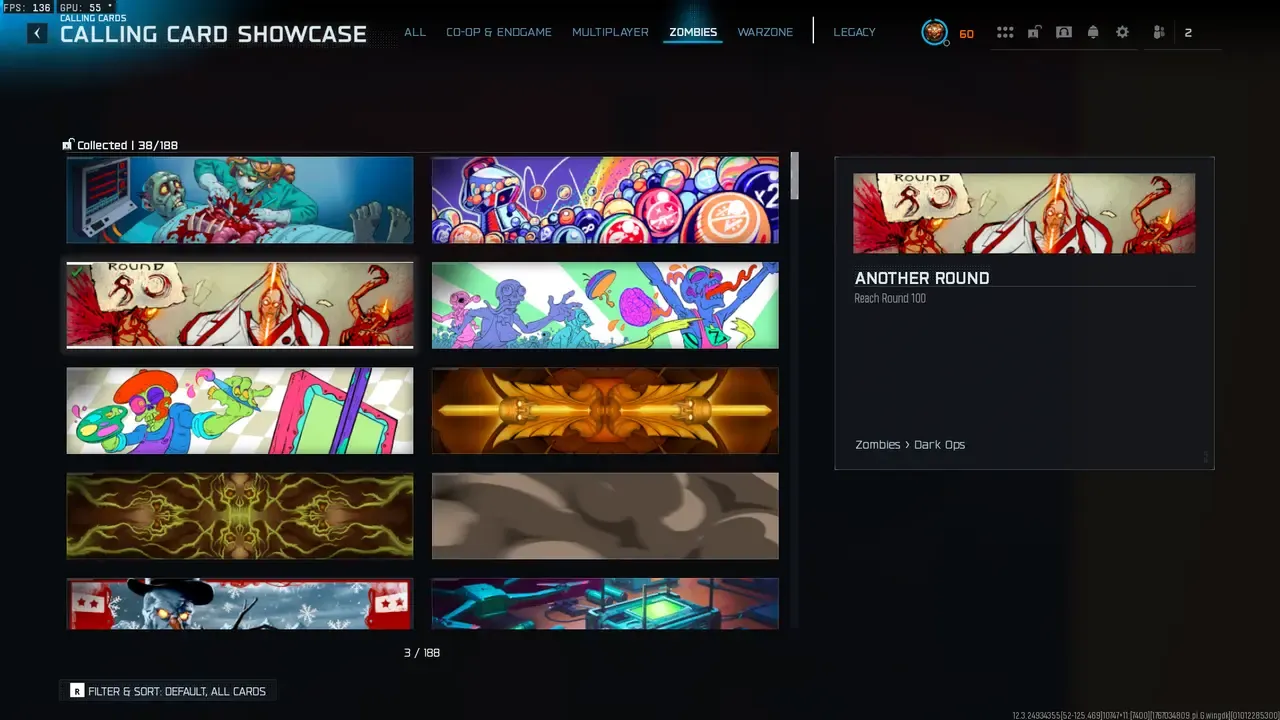Select the zombie surgeon calling card
The height and width of the screenshot is (720, 1280).
tap(240, 200)
